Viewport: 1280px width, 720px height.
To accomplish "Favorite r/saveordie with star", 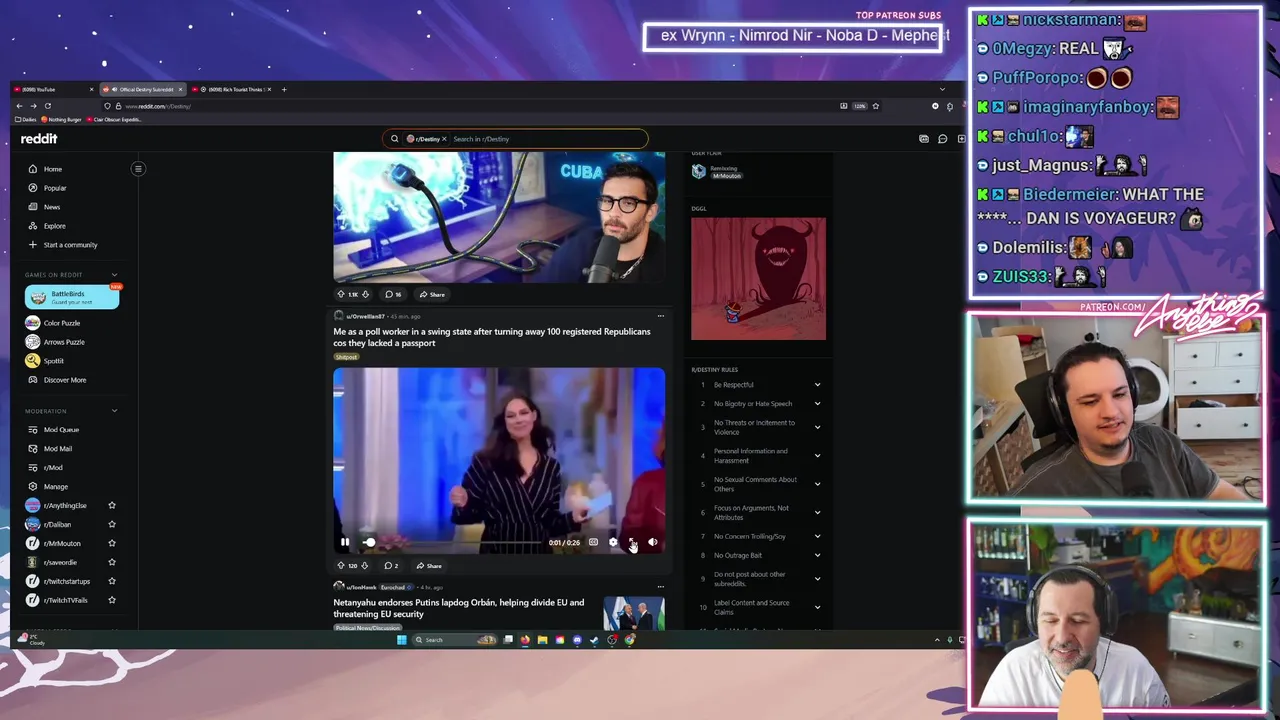I will 112,562.
